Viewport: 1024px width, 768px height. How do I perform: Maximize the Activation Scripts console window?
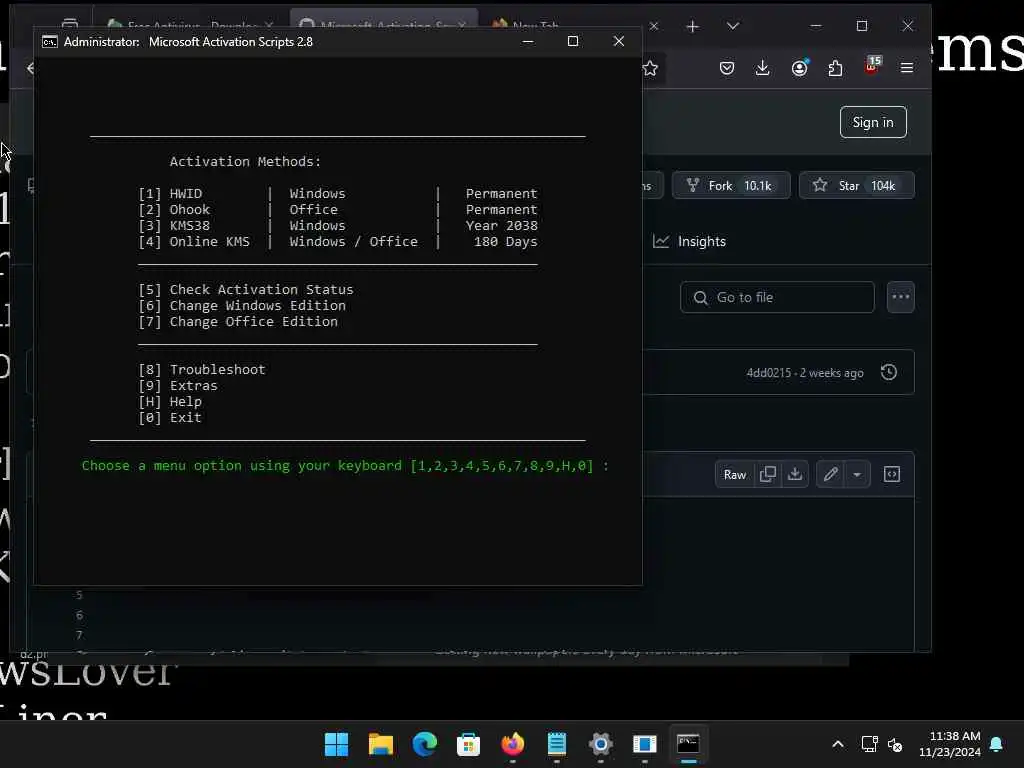click(x=573, y=41)
